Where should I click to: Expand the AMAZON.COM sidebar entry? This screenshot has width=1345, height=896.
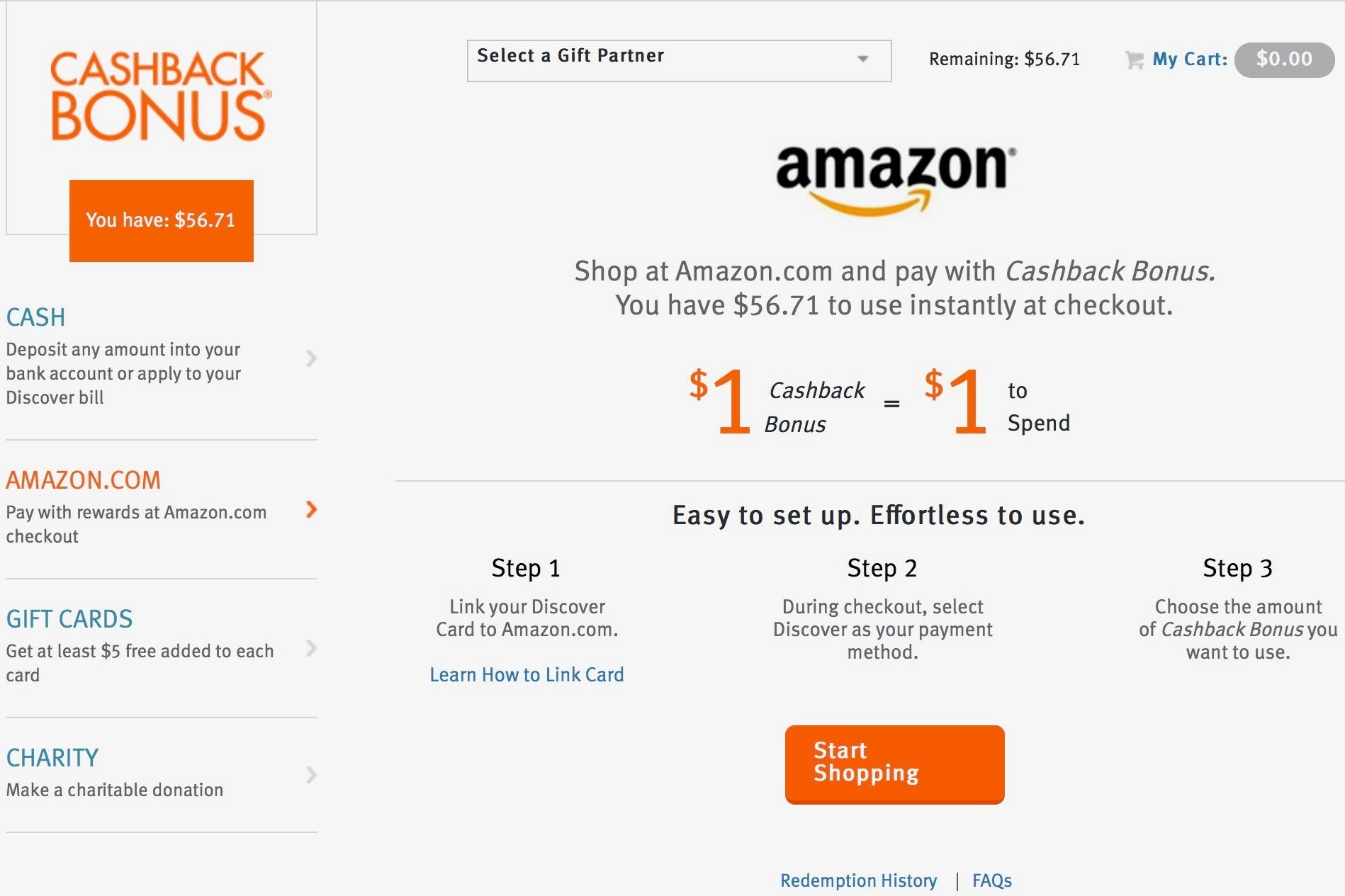pos(83,480)
